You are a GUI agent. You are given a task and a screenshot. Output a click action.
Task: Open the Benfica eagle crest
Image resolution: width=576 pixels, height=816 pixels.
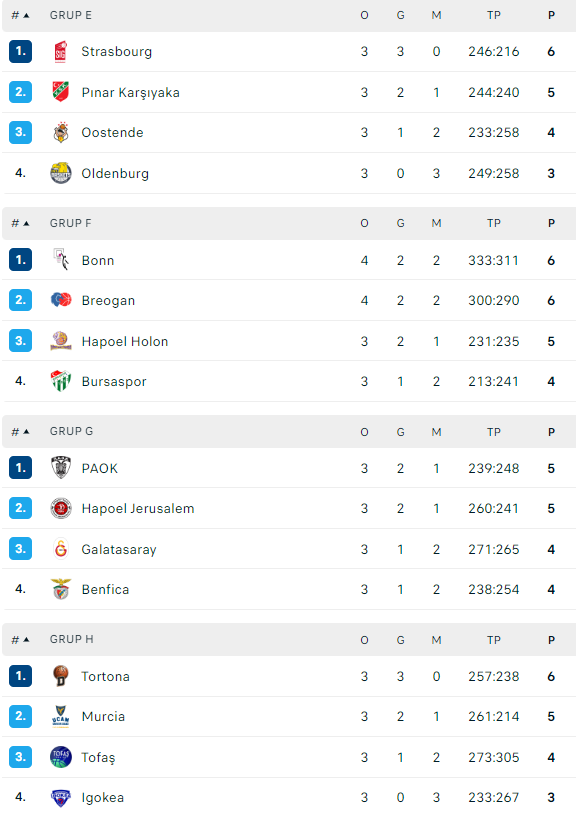click(x=61, y=589)
